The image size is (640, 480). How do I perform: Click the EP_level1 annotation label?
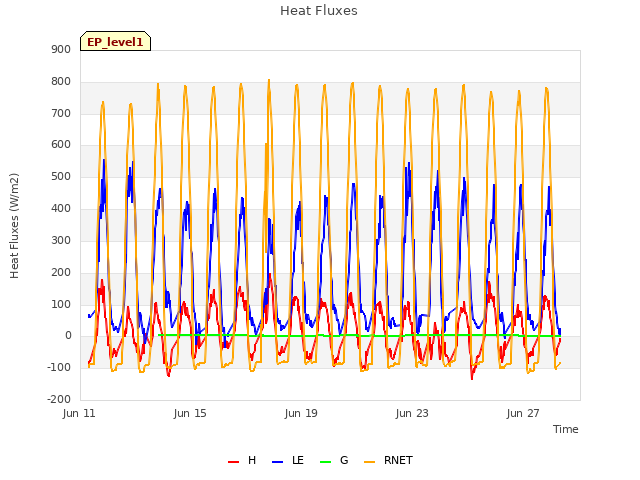115,41
